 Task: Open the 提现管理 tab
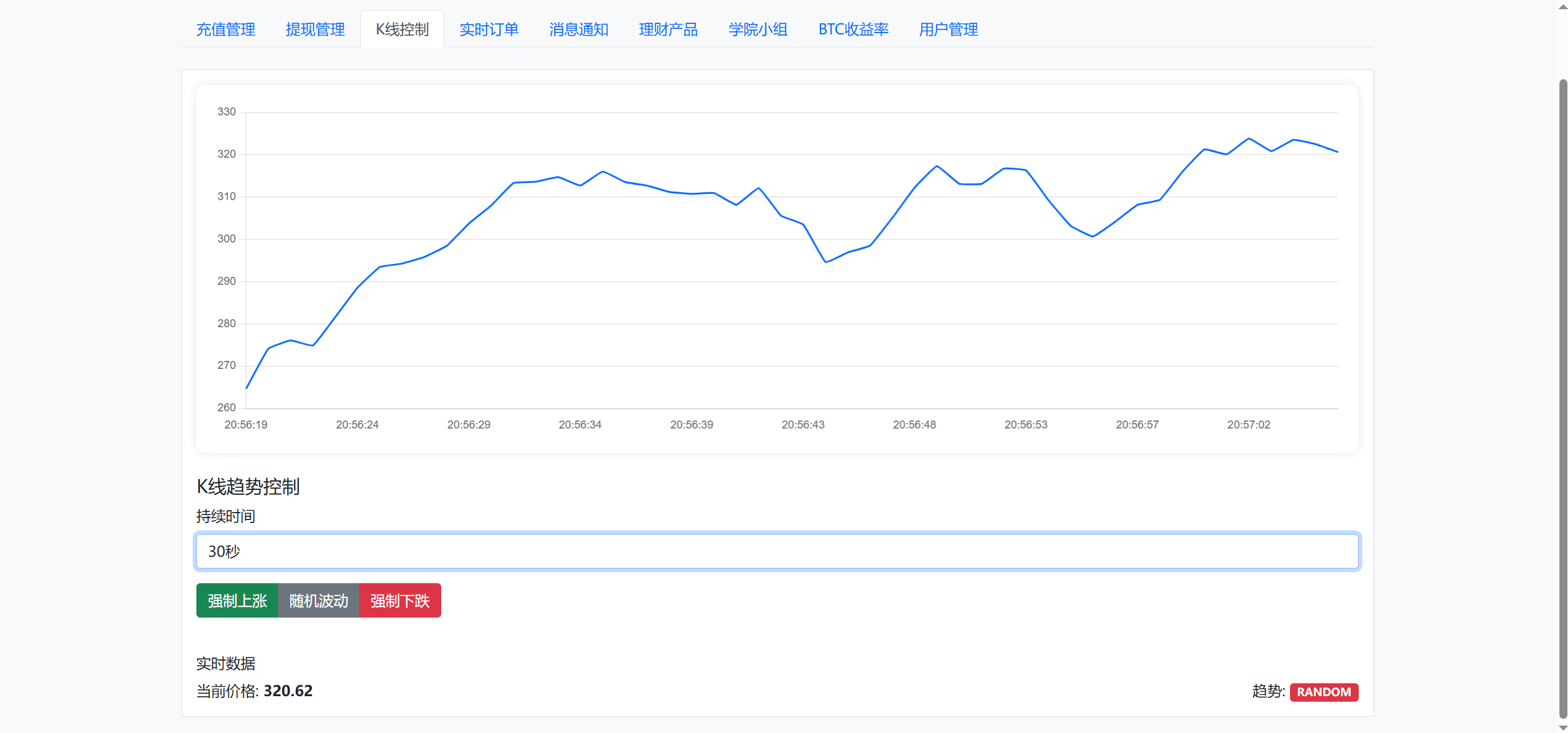click(x=315, y=29)
